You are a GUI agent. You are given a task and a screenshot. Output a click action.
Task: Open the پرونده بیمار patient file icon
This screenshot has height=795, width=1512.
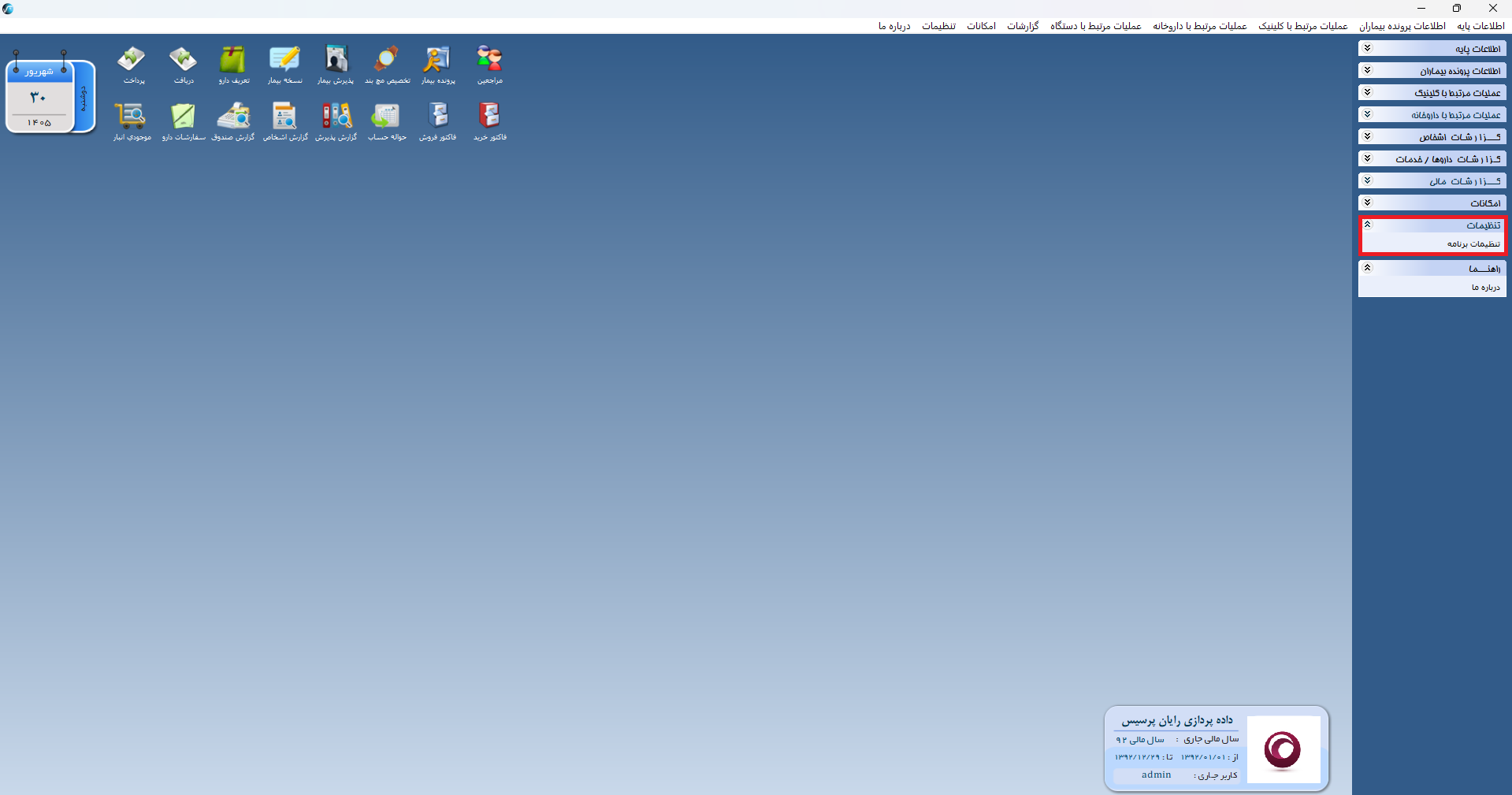pos(437,64)
